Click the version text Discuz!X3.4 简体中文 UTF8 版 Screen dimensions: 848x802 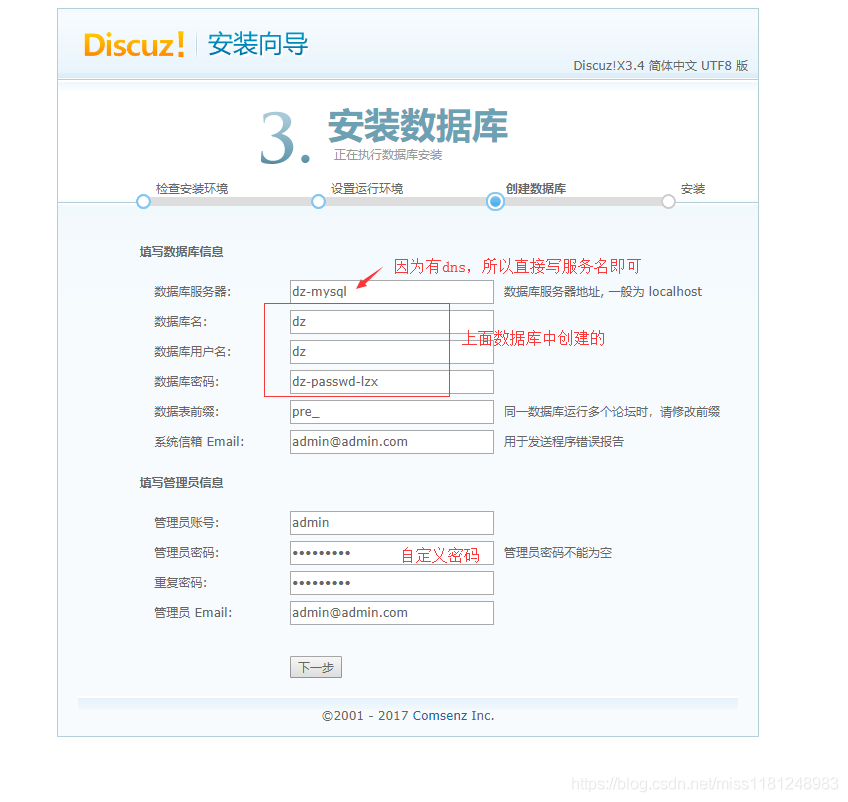pos(661,66)
